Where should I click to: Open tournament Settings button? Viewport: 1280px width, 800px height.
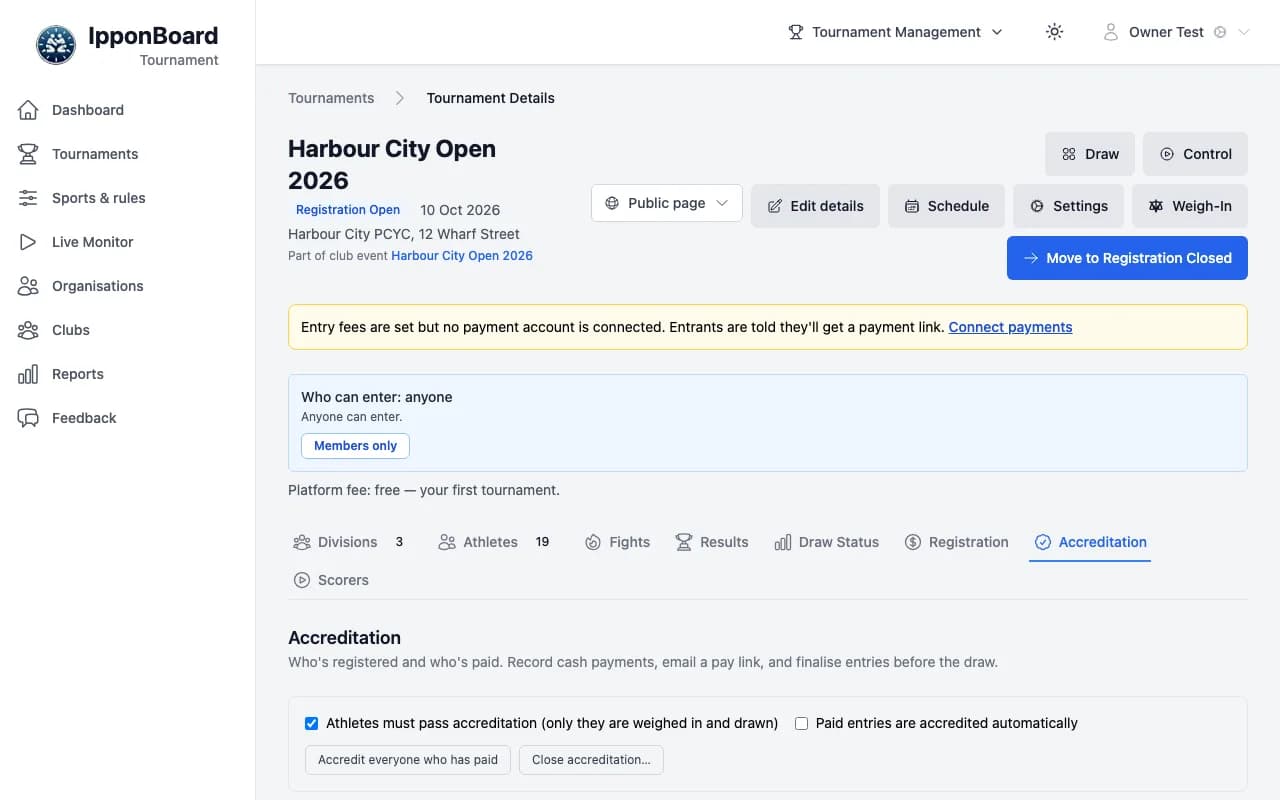1068,206
